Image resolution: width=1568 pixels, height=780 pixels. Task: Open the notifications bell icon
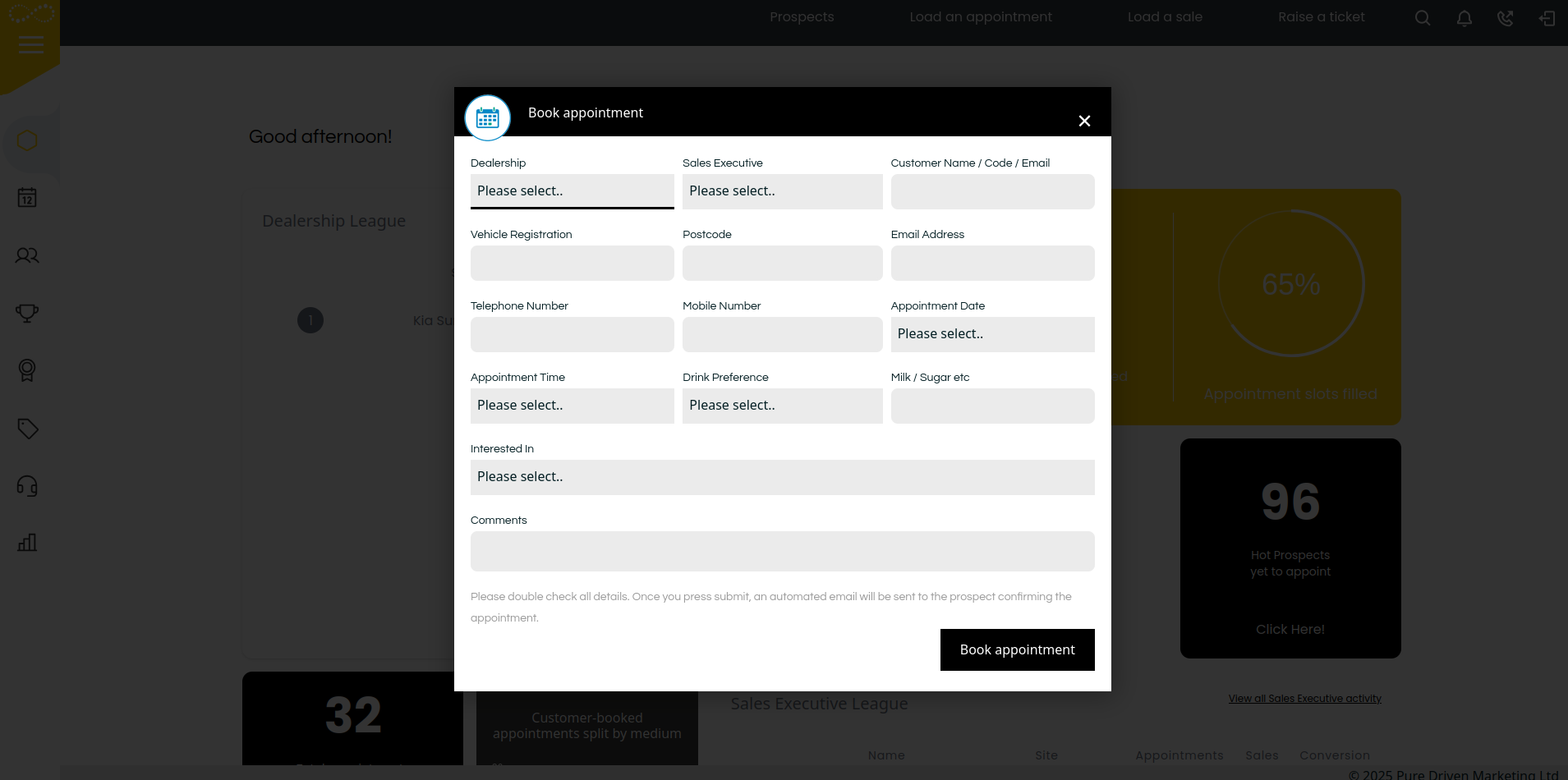1464,18
